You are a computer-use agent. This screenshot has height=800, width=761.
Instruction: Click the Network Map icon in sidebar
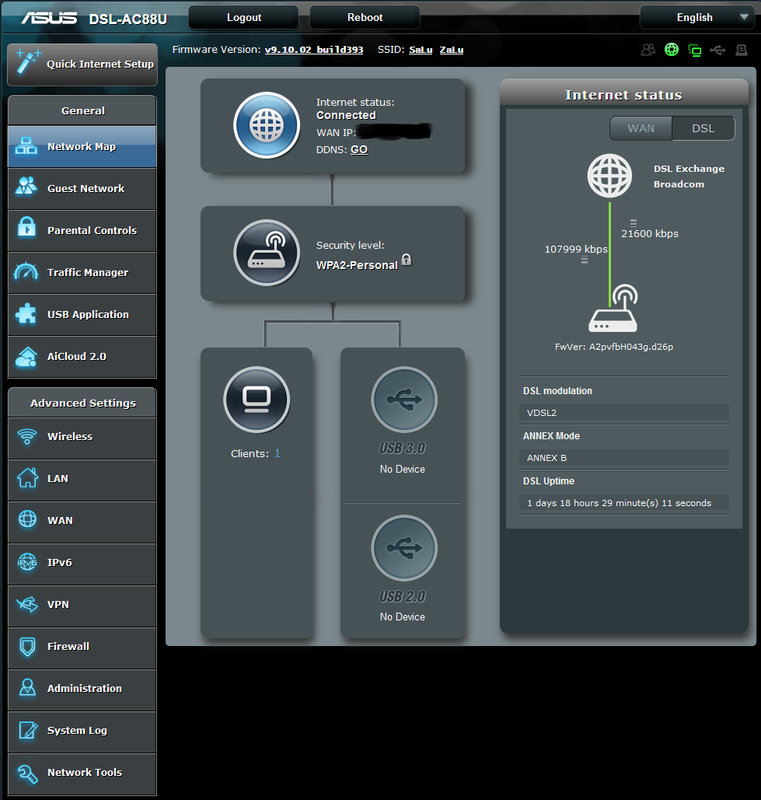coord(26,146)
